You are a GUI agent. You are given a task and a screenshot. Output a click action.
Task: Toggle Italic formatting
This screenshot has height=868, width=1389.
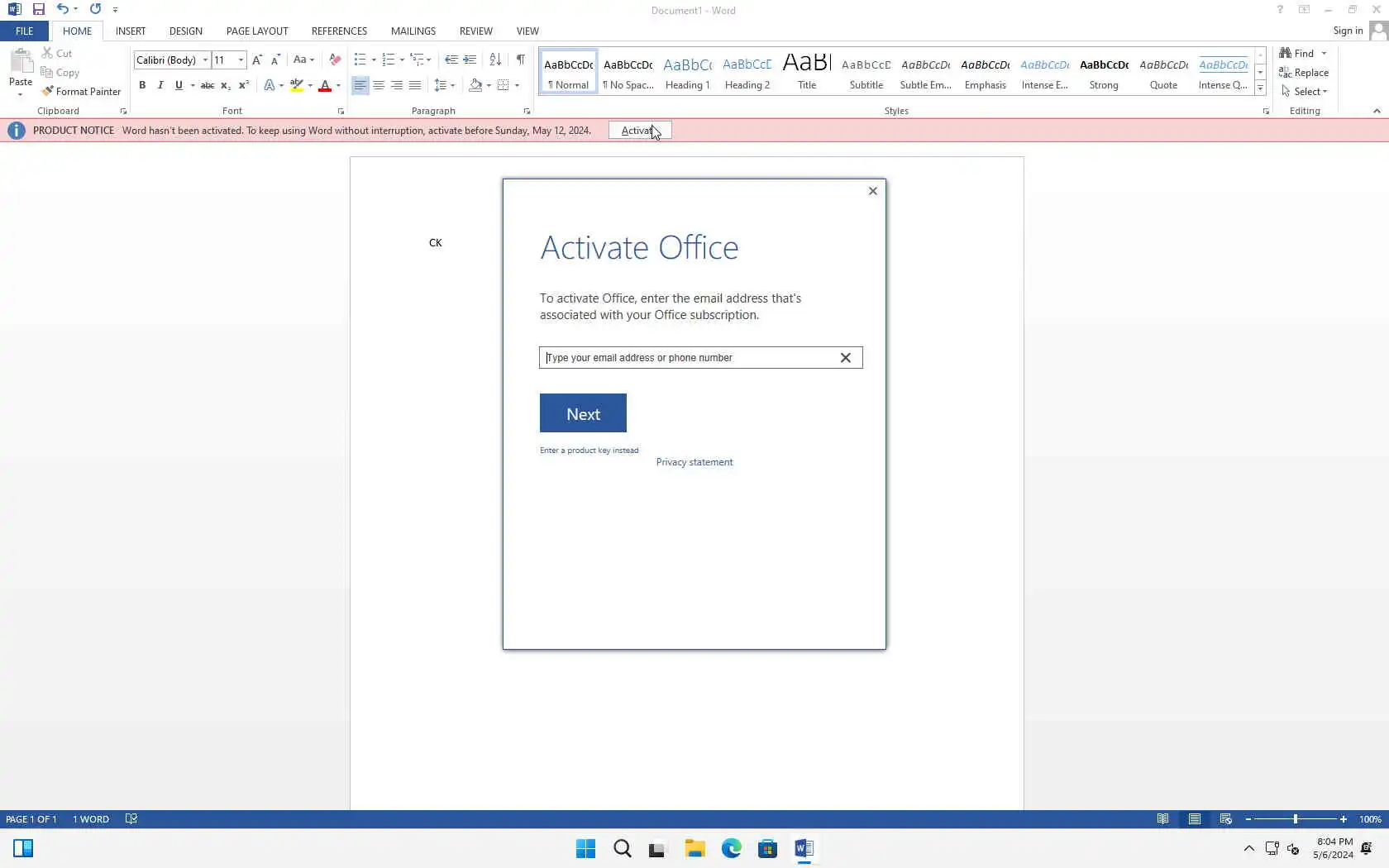click(x=160, y=85)
